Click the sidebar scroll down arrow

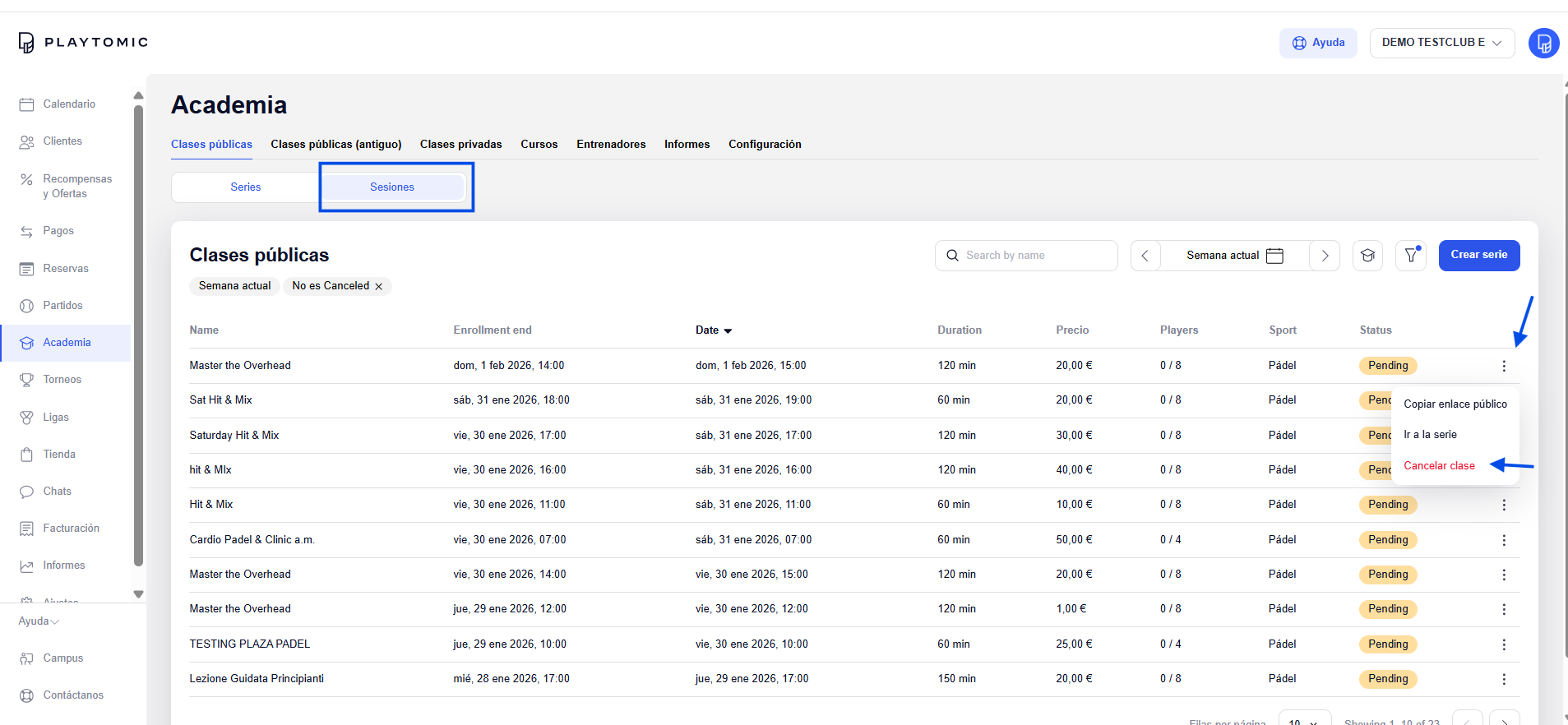pos(138,593)
